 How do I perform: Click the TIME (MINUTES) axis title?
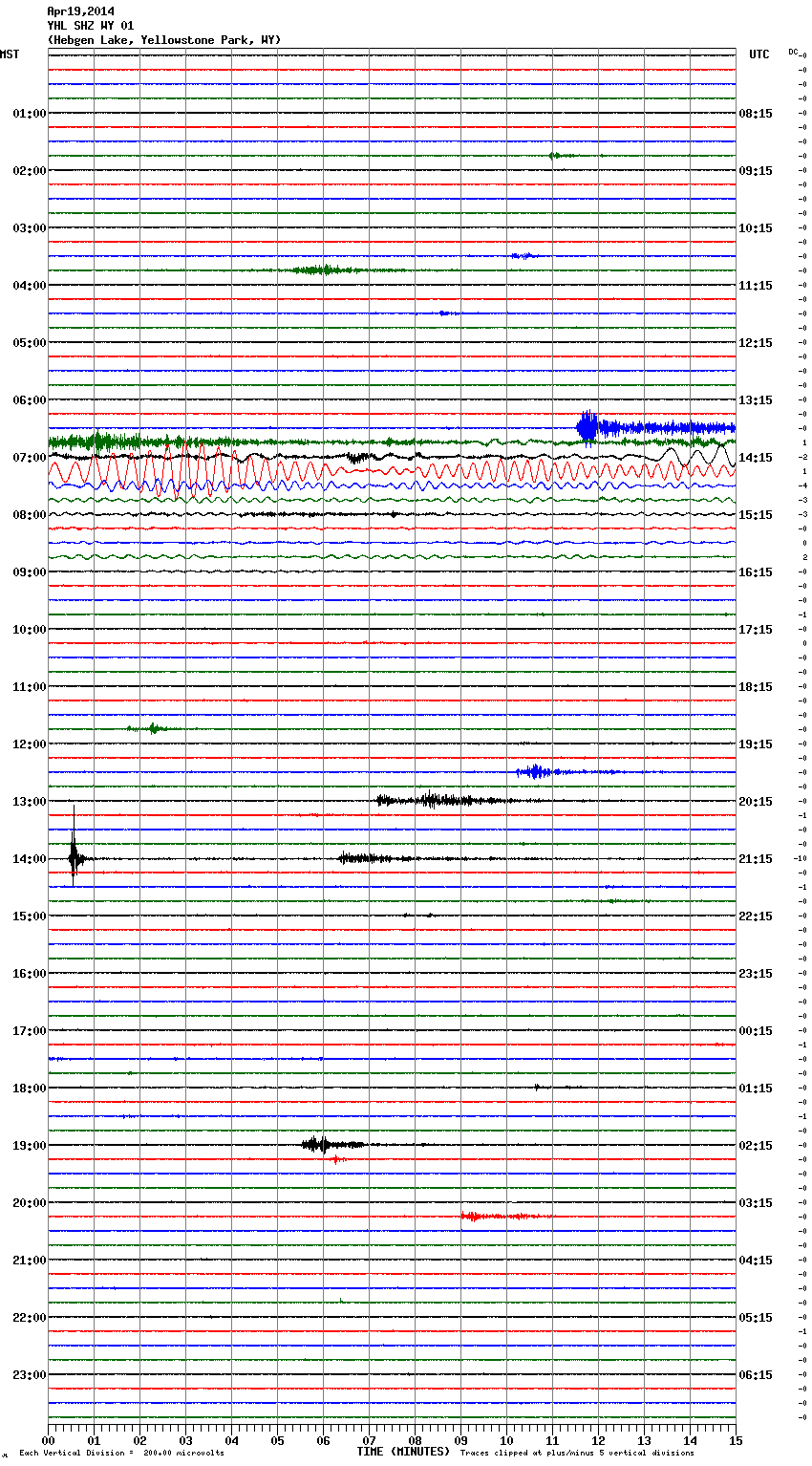point(403,1452)
